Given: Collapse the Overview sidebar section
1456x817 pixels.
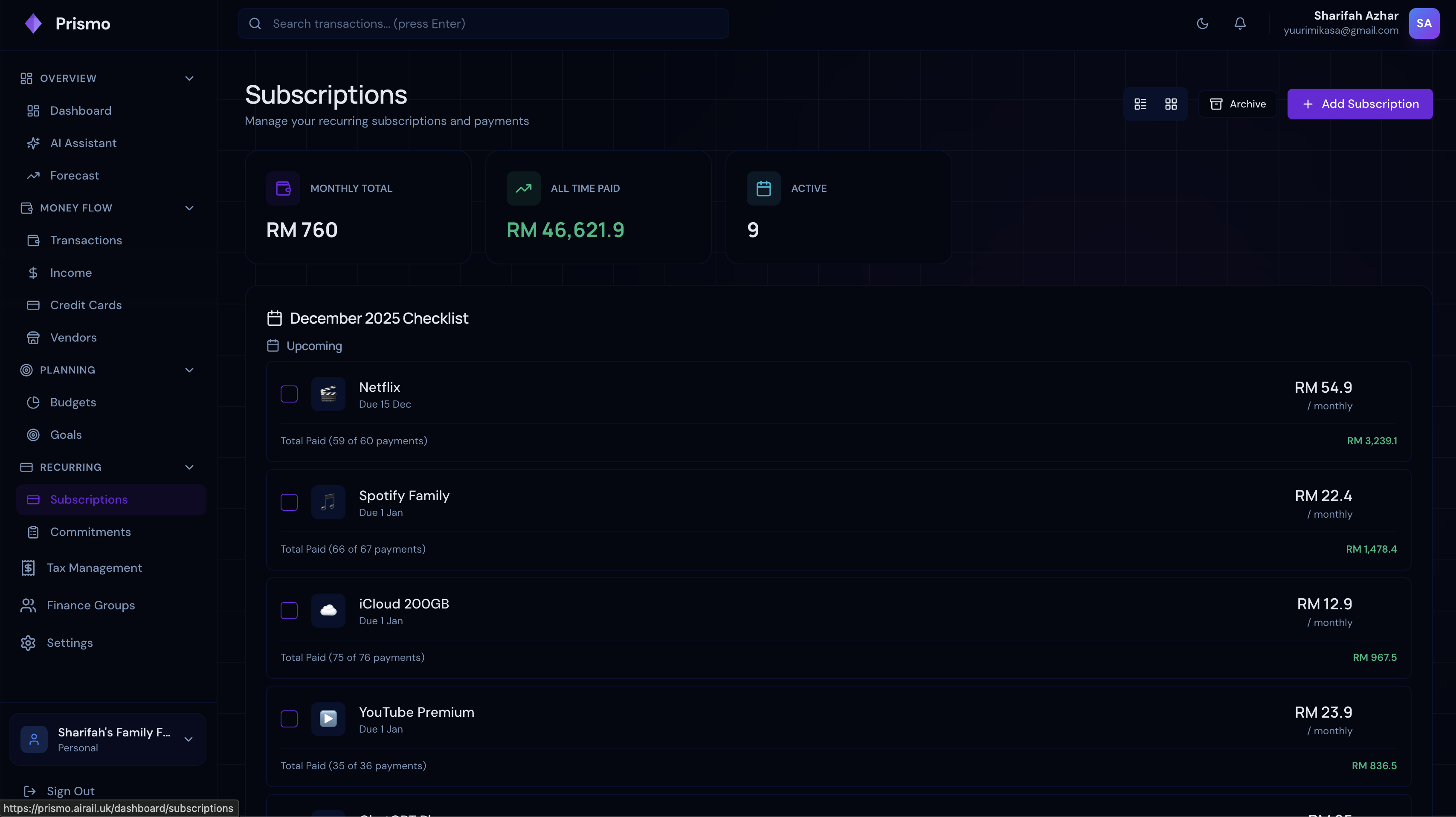Looking at the screenshot, I should click(189, 78).
